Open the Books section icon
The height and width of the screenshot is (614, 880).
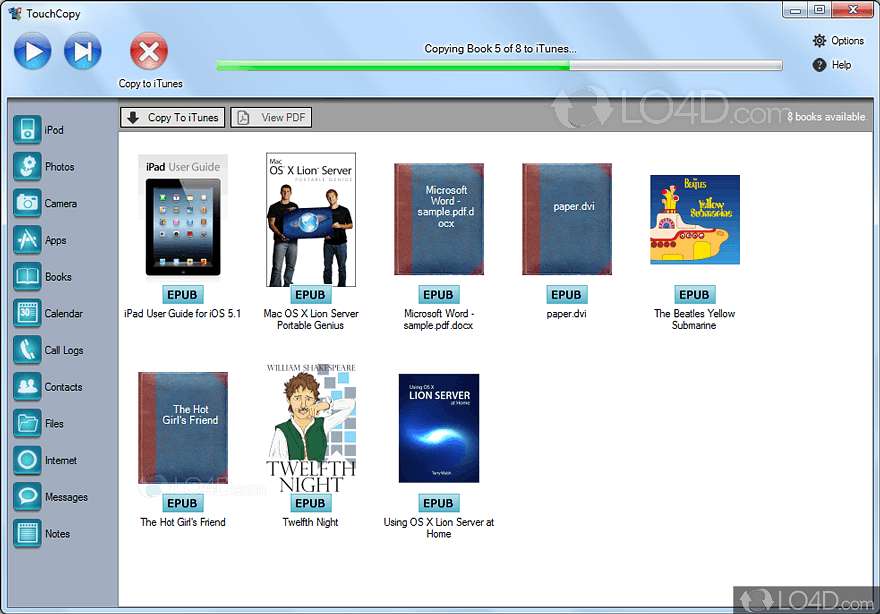[x=27, y=277]
